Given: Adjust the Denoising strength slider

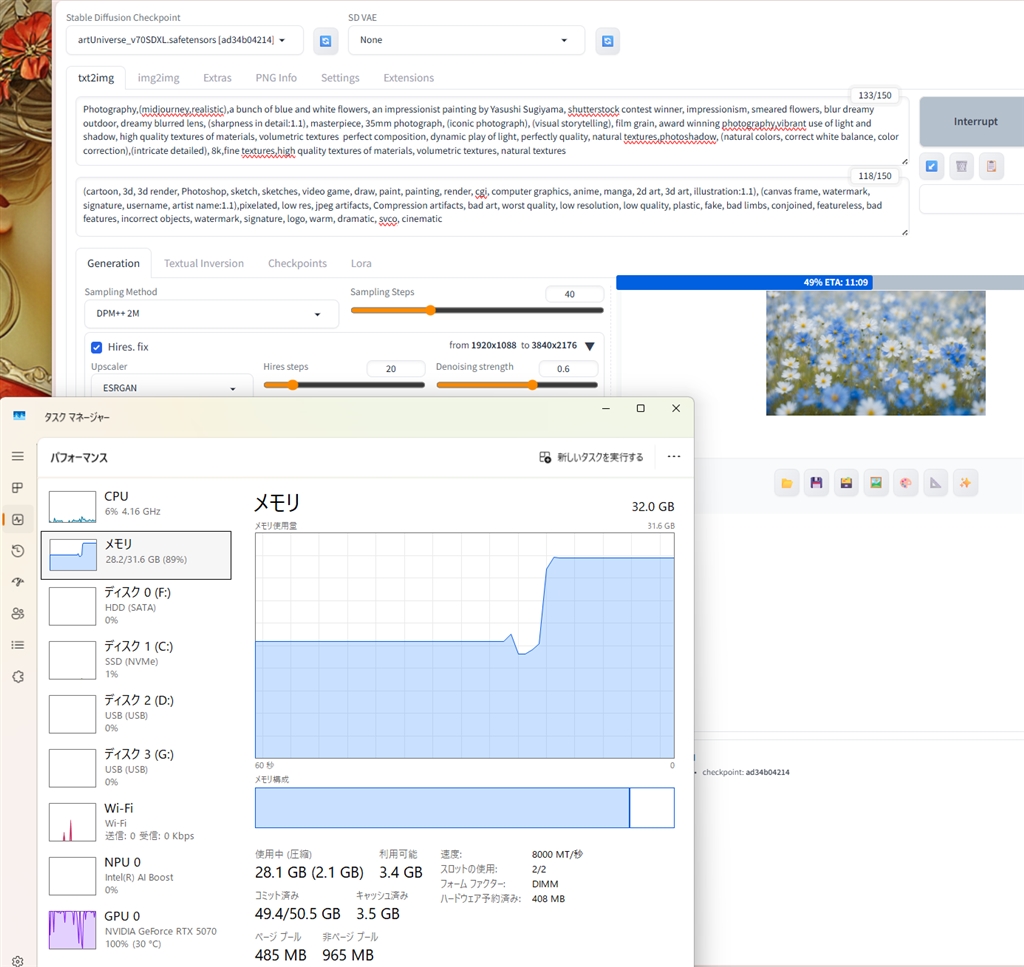Looking at the screenshot, I should [x=517, y=385].
